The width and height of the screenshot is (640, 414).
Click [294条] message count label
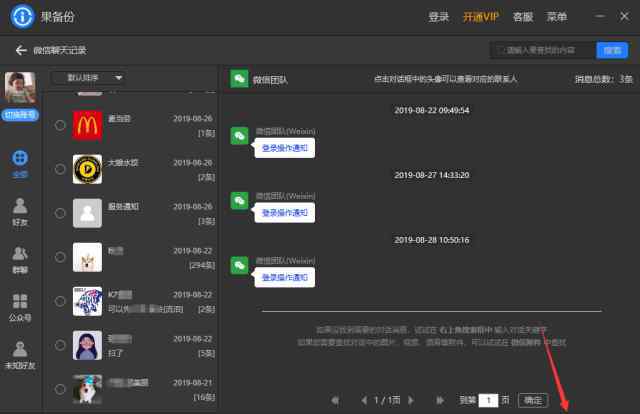click(x=202, y=265)
